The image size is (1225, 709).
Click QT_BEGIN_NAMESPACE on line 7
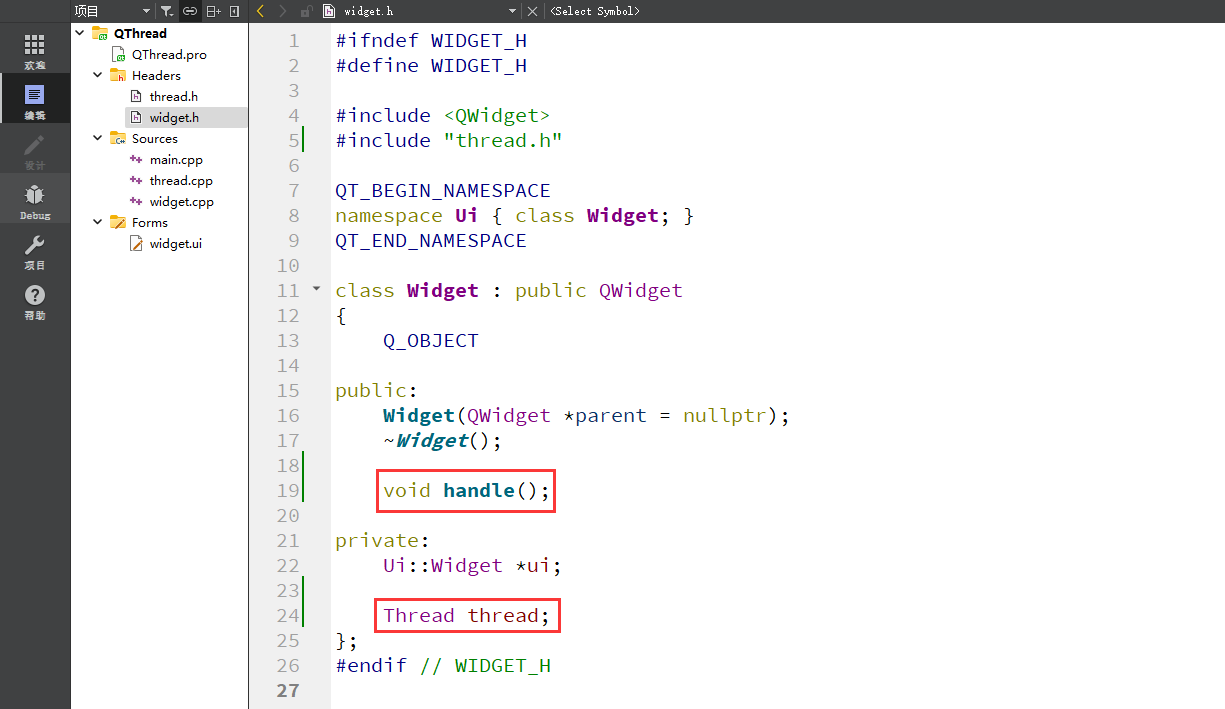[x=443, y=190]
